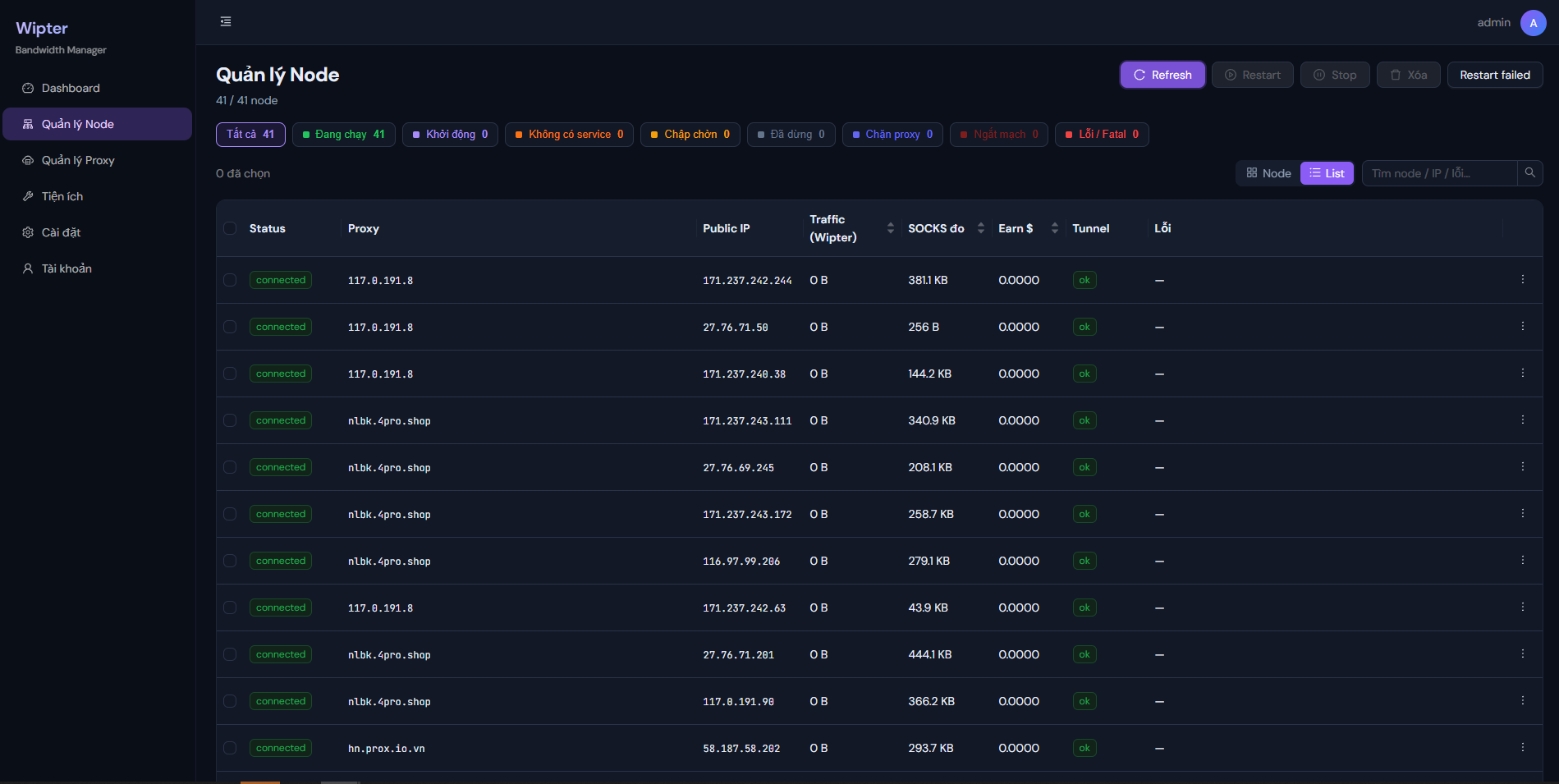Viewport: 1559px width, 784px height.
Task: Open row menu for 171.237.242.244
Action: (x=1522, y=280)
